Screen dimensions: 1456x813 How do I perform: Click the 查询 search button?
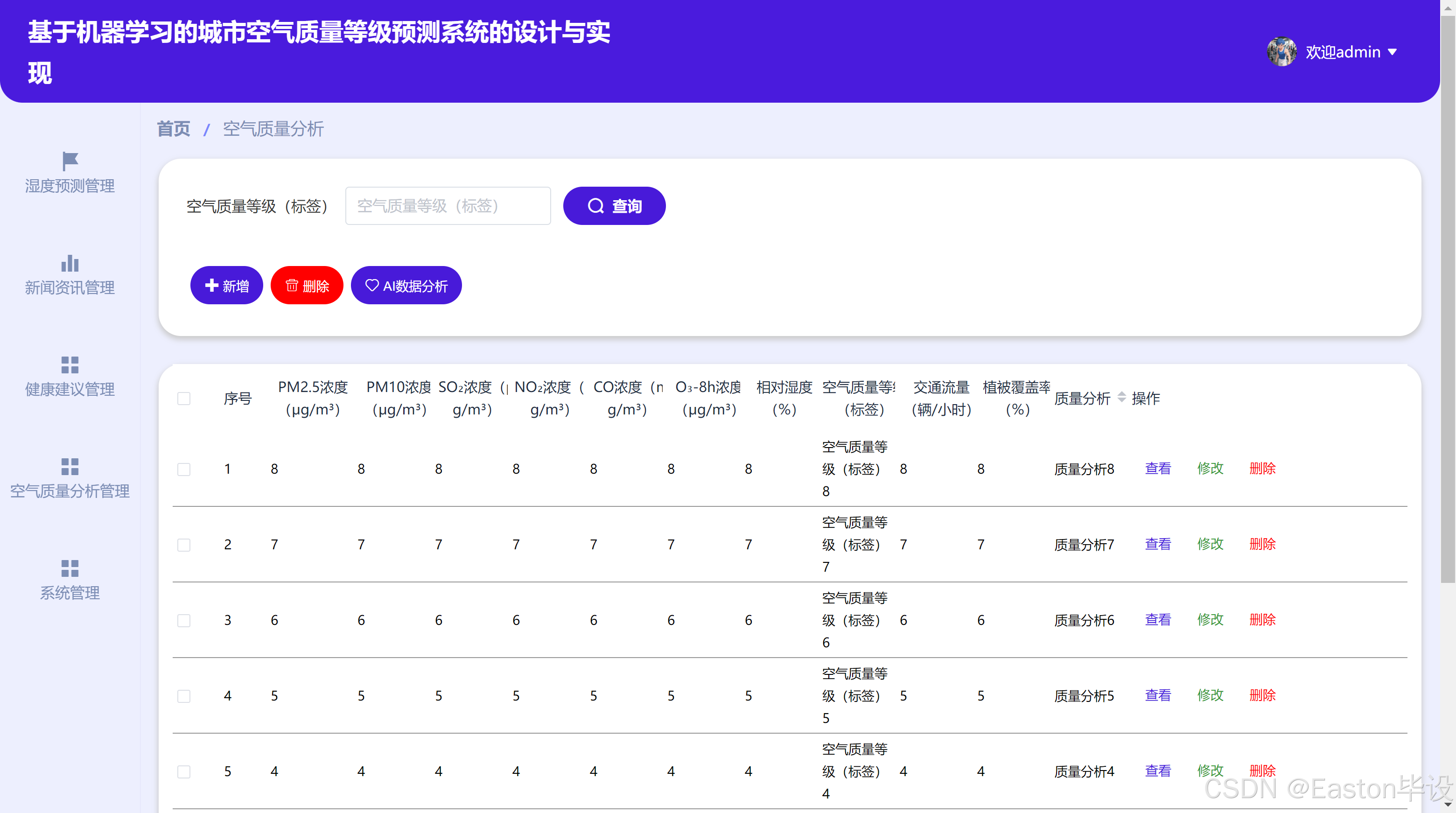coord(614,206)
